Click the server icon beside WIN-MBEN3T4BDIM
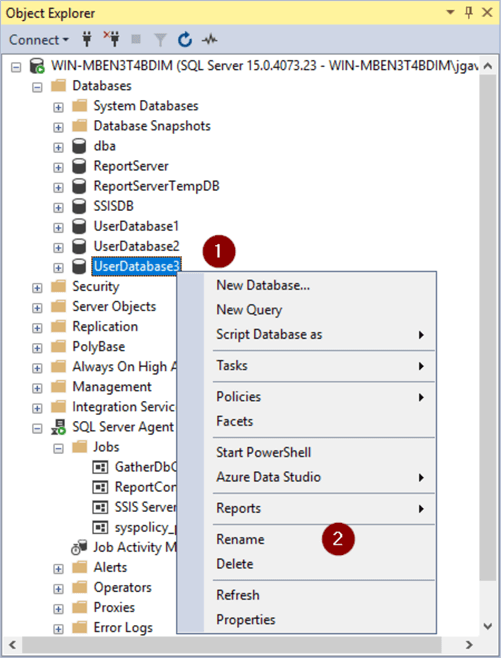This screenshot has width=501, height=658. 37,66
